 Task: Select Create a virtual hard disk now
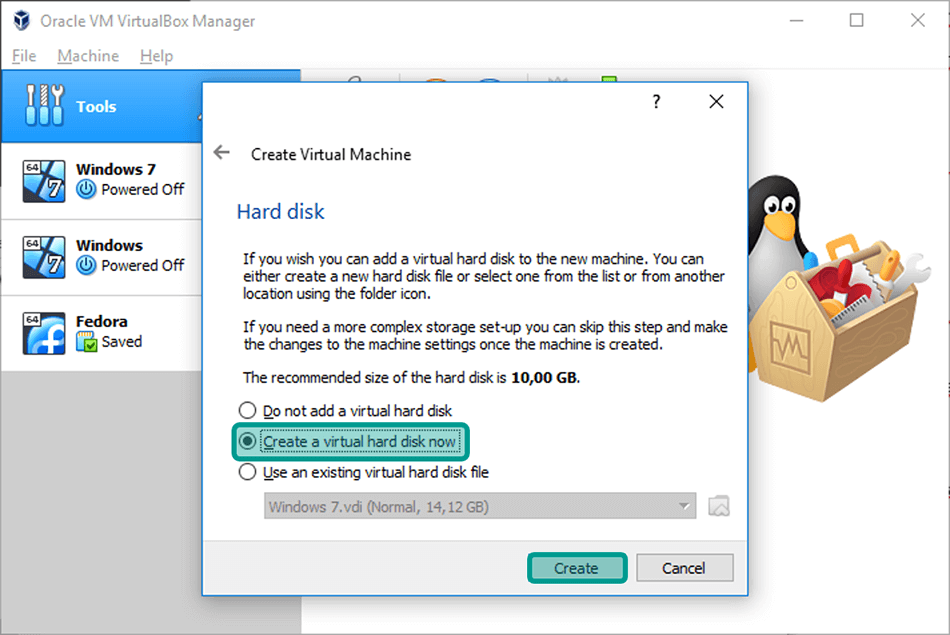point(350,442)
